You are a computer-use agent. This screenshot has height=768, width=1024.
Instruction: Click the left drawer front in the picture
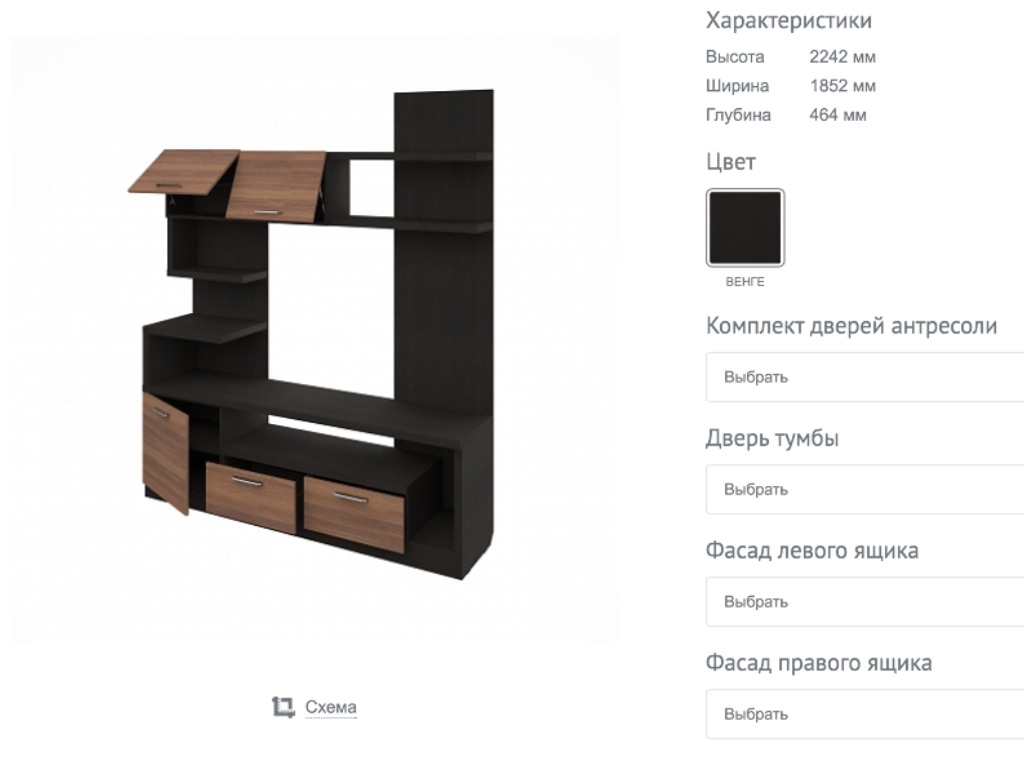[x=251, y=496]
